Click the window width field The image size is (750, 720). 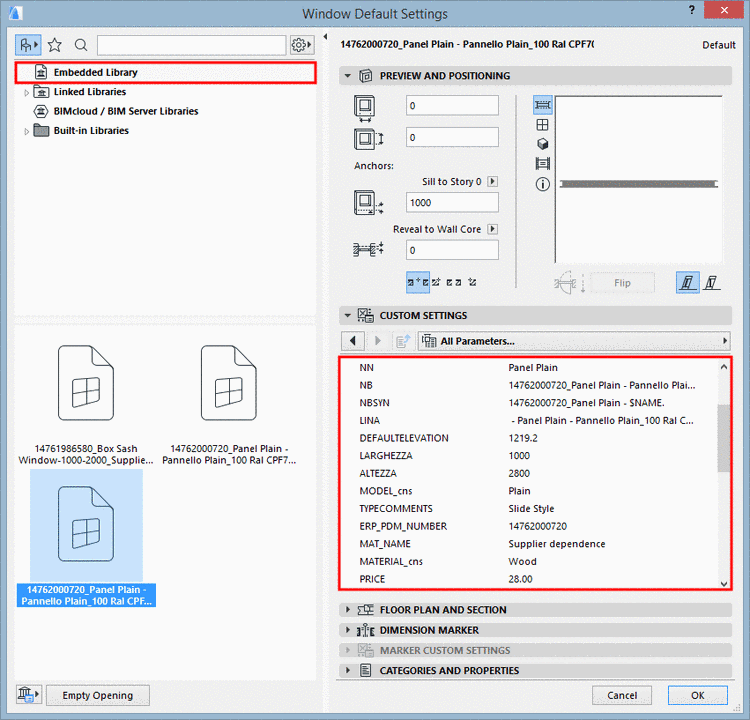(x=452, y=105)
